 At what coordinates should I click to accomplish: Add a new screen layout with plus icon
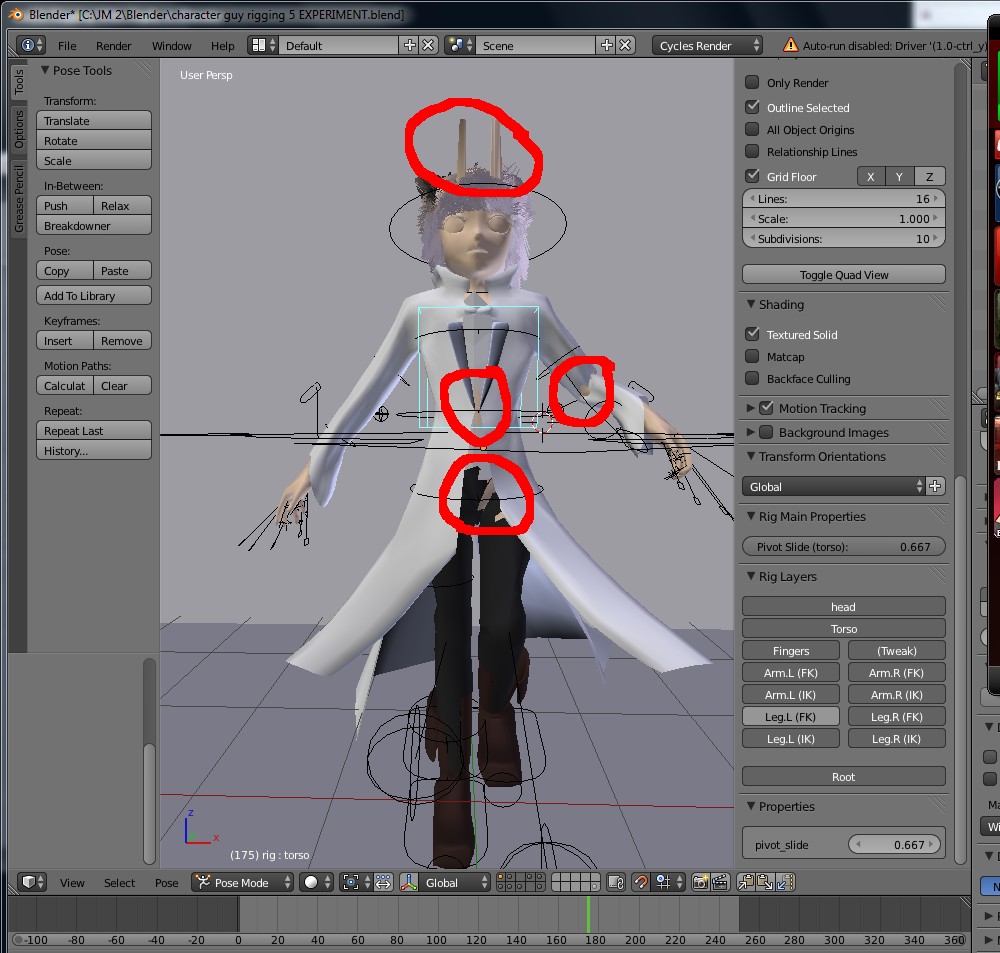pos(409,45)
